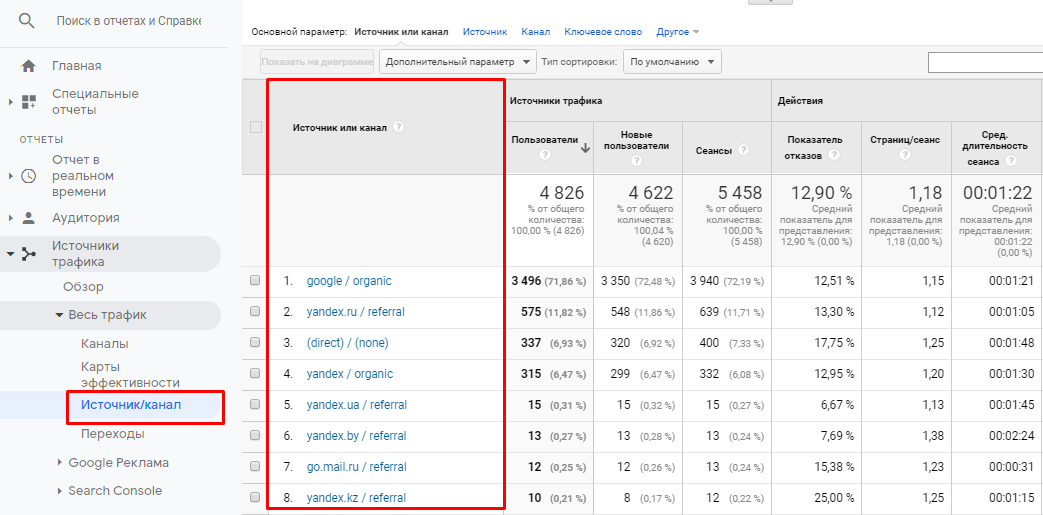The width and height of the screenshot is (1043, 515).
Task: Open the yandex.ru / referral link
Action: point(355,312)
